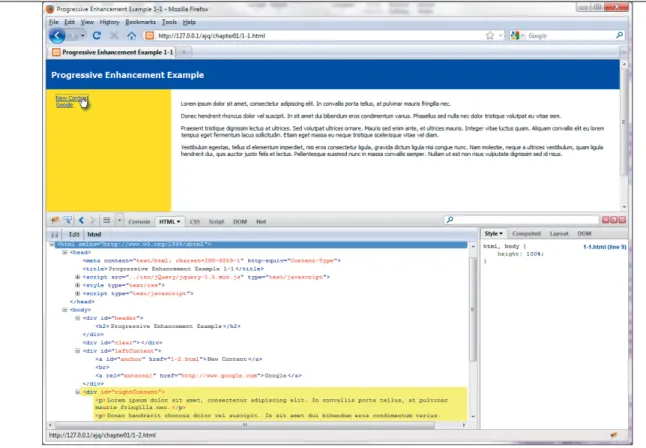Collapse the head node
This screenshot has width=646, height=448.
coord(64,252)
